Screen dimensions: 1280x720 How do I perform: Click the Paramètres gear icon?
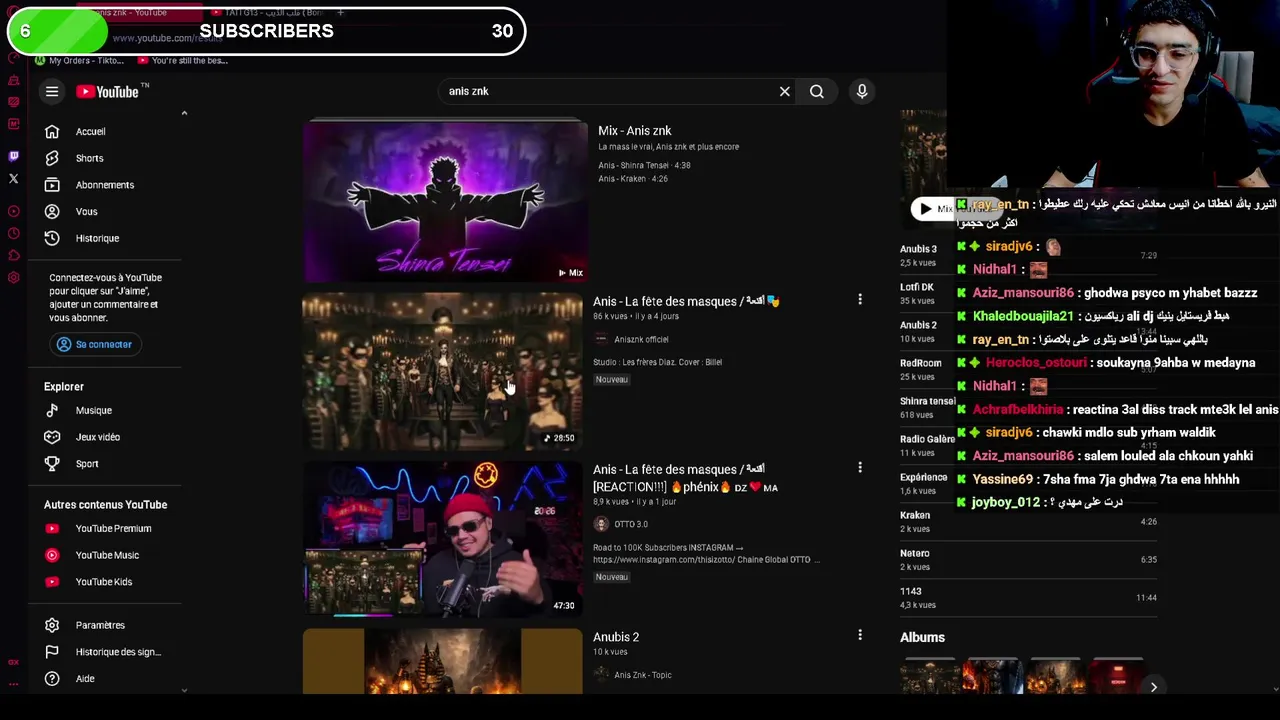(52, 625)
